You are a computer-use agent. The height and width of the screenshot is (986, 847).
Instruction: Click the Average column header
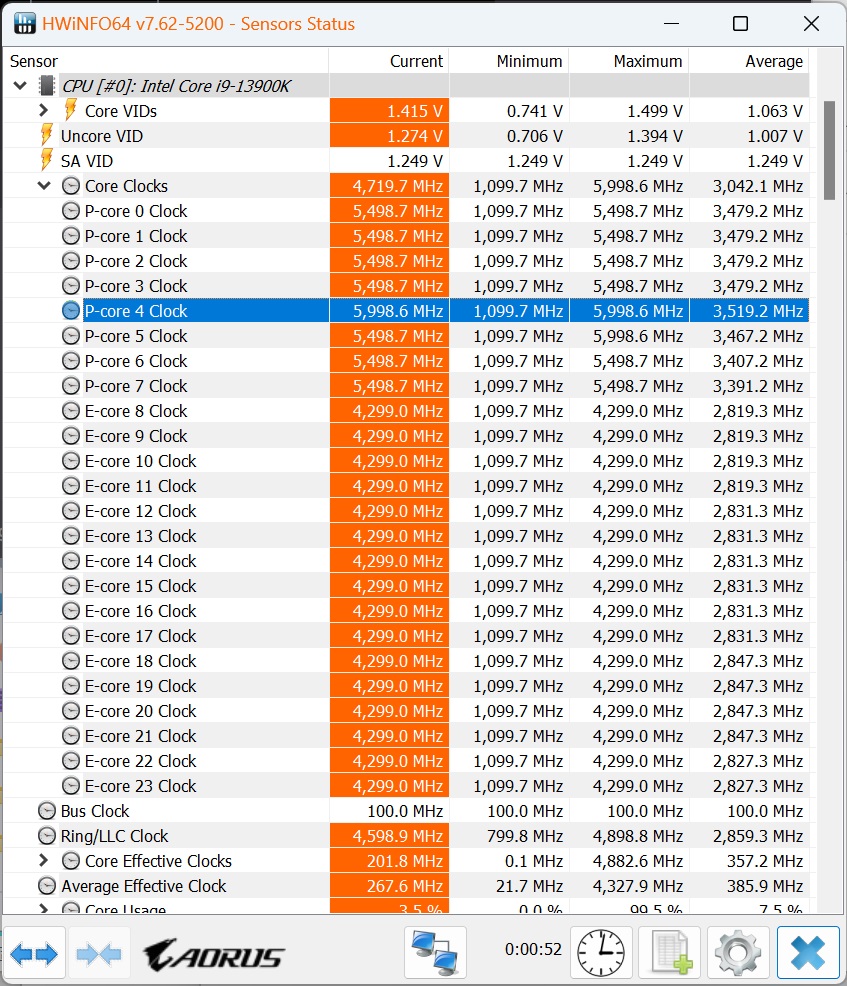pos(750,61)
